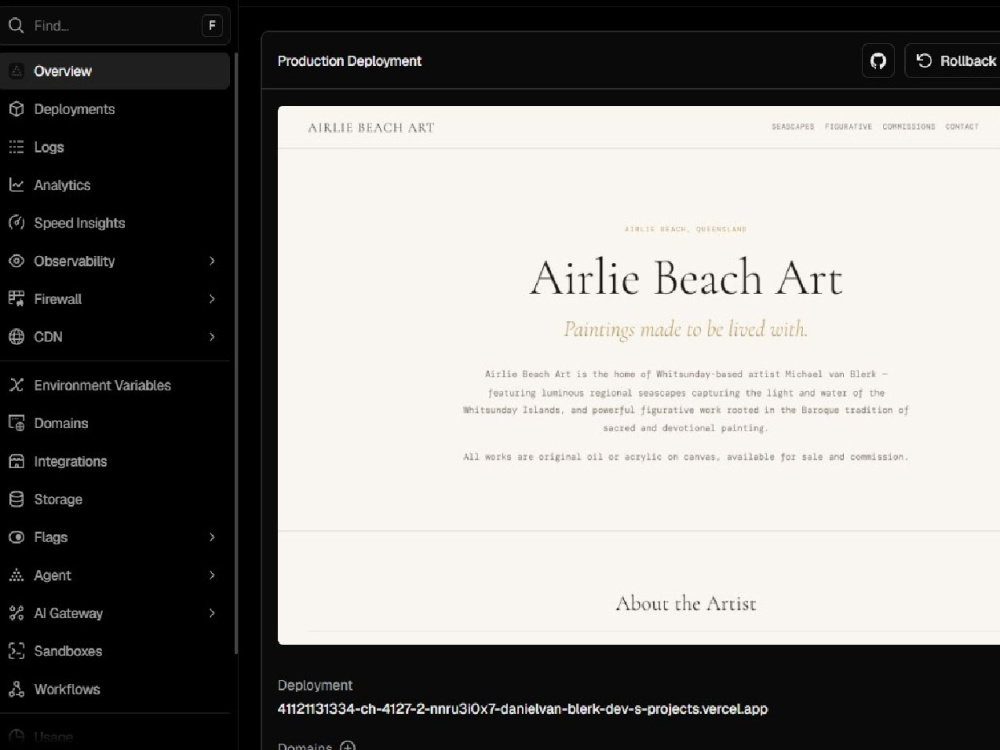Click Commissions in the preview navigation
1000x750 pixels.
click(x=909, y=126)
